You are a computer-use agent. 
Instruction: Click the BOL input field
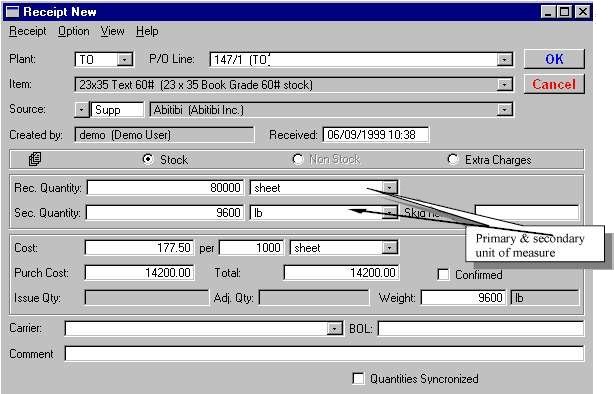click(481, 328)
